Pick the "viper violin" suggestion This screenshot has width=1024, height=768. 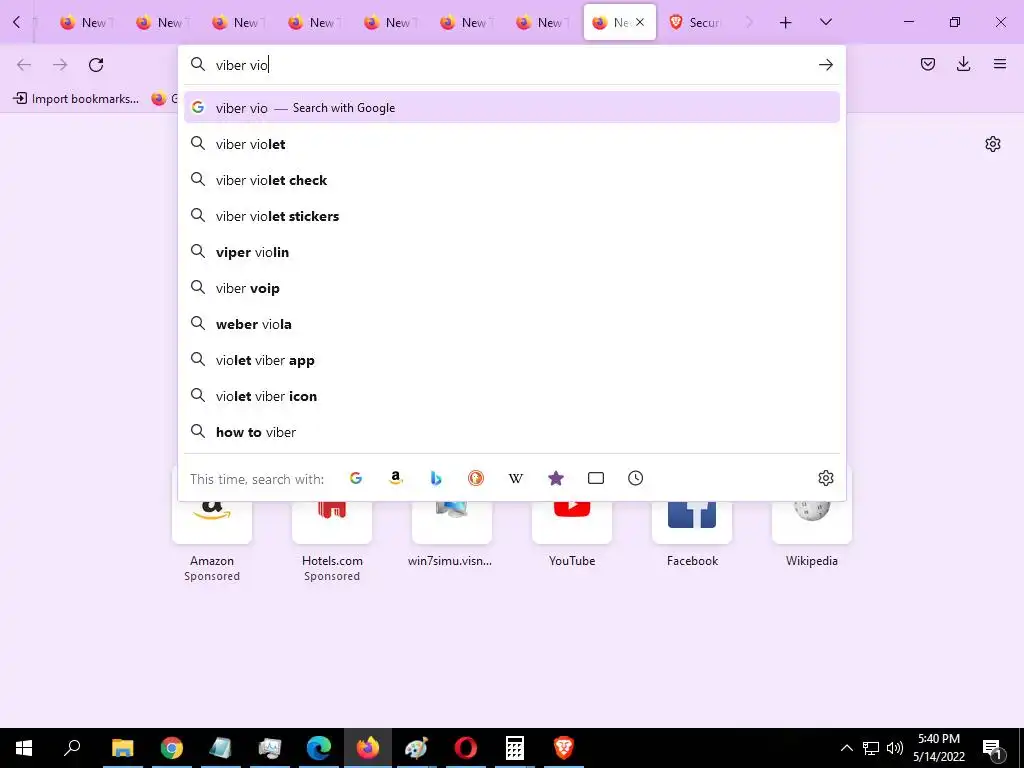[x=512, y=252]
